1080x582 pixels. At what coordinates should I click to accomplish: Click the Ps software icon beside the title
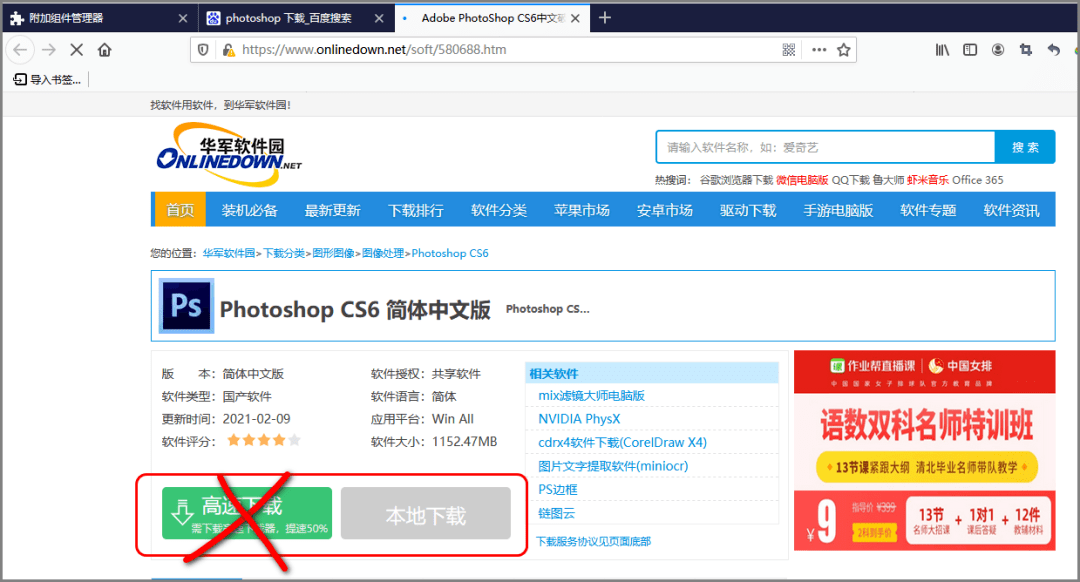pos(186,306)
